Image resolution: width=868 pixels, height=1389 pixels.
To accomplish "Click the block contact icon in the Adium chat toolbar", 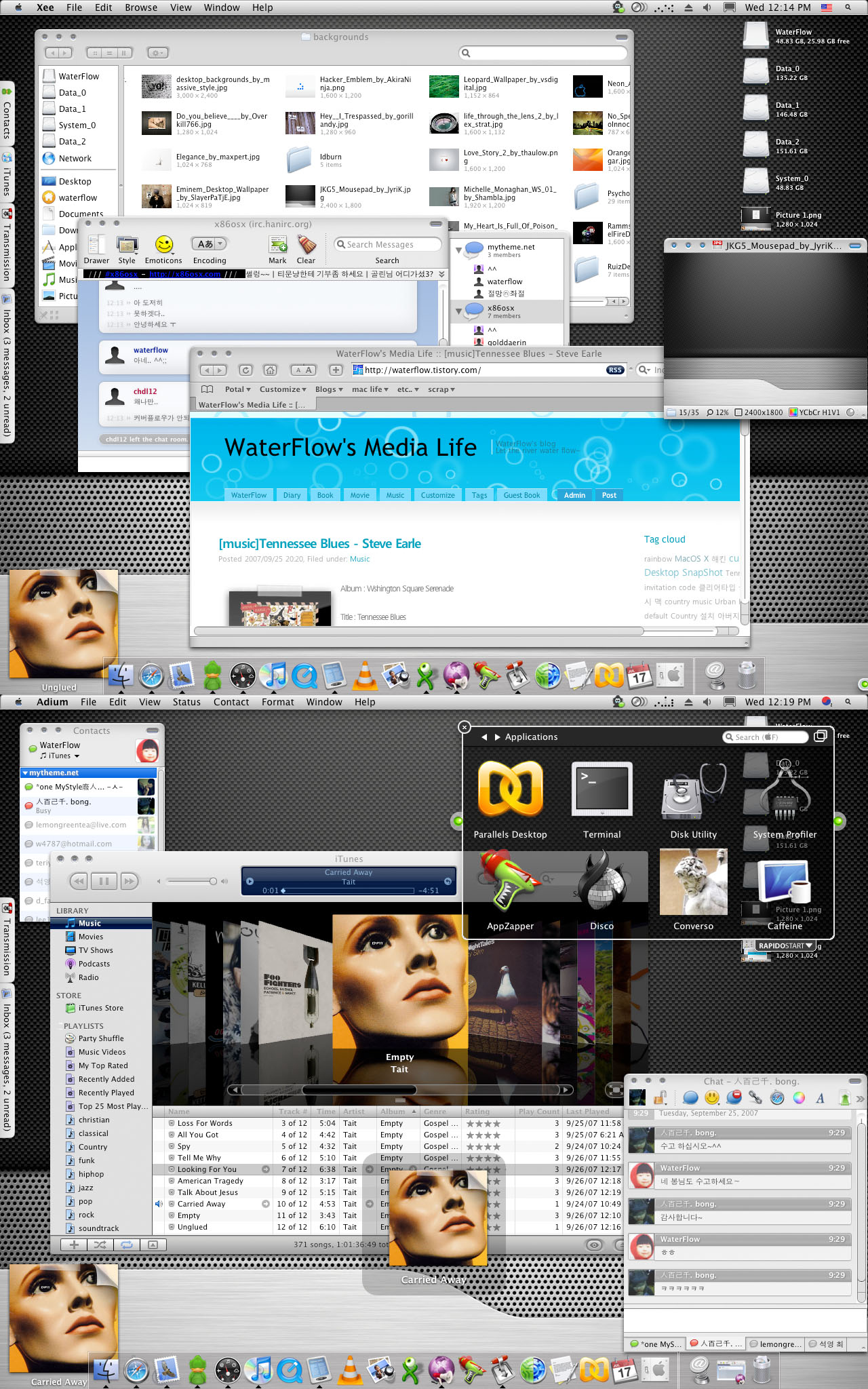I will 734,1097.
